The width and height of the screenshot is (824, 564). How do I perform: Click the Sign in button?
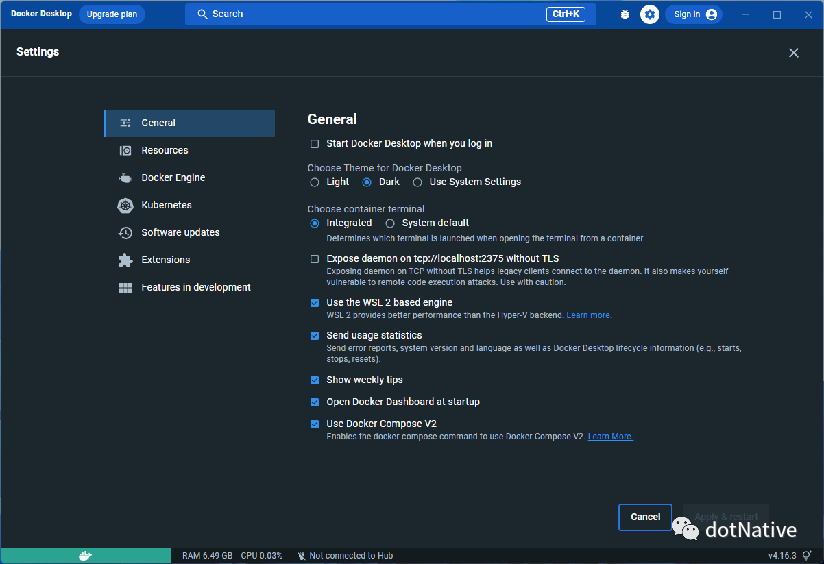tap(694, 14)
